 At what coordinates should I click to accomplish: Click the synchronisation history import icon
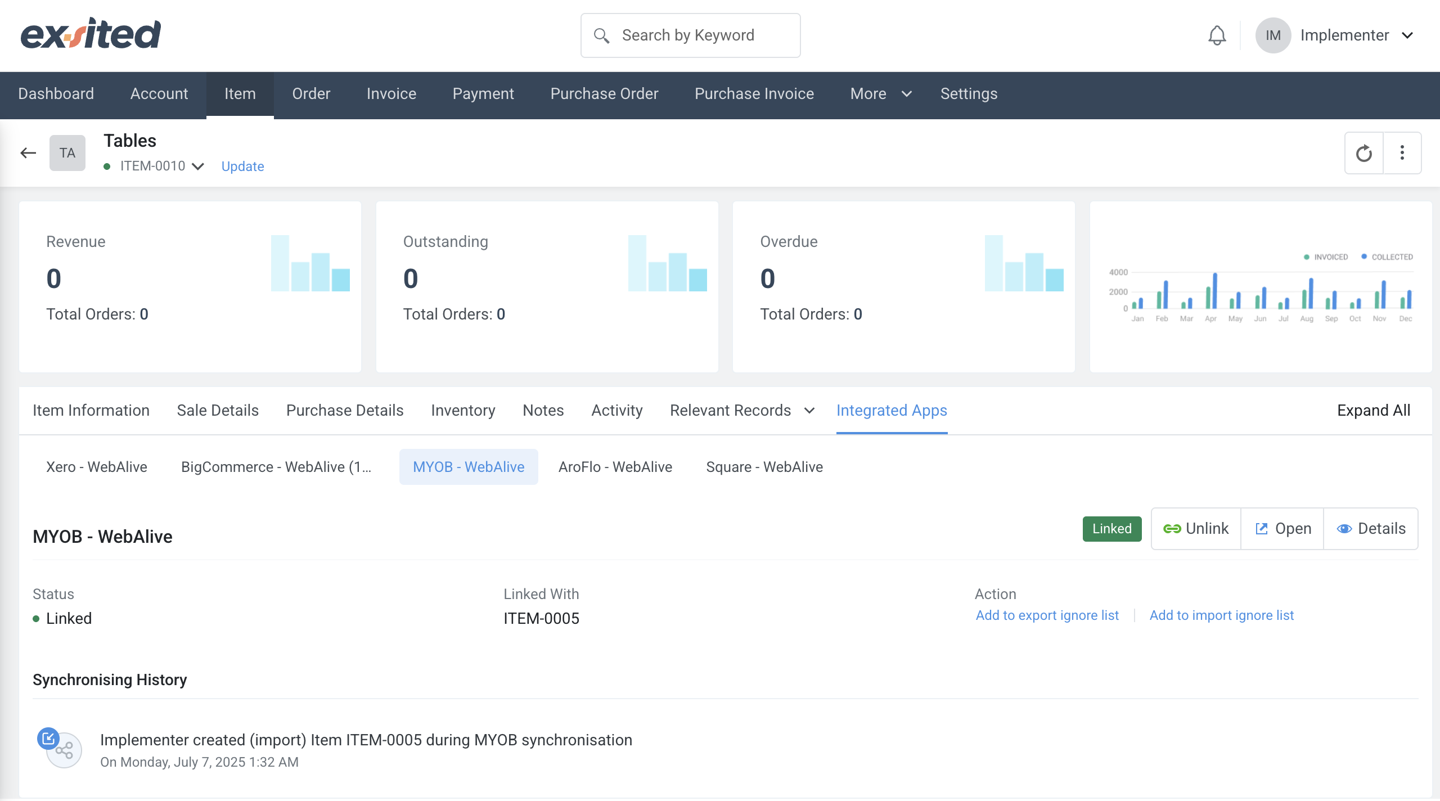[x=60, y=747]
